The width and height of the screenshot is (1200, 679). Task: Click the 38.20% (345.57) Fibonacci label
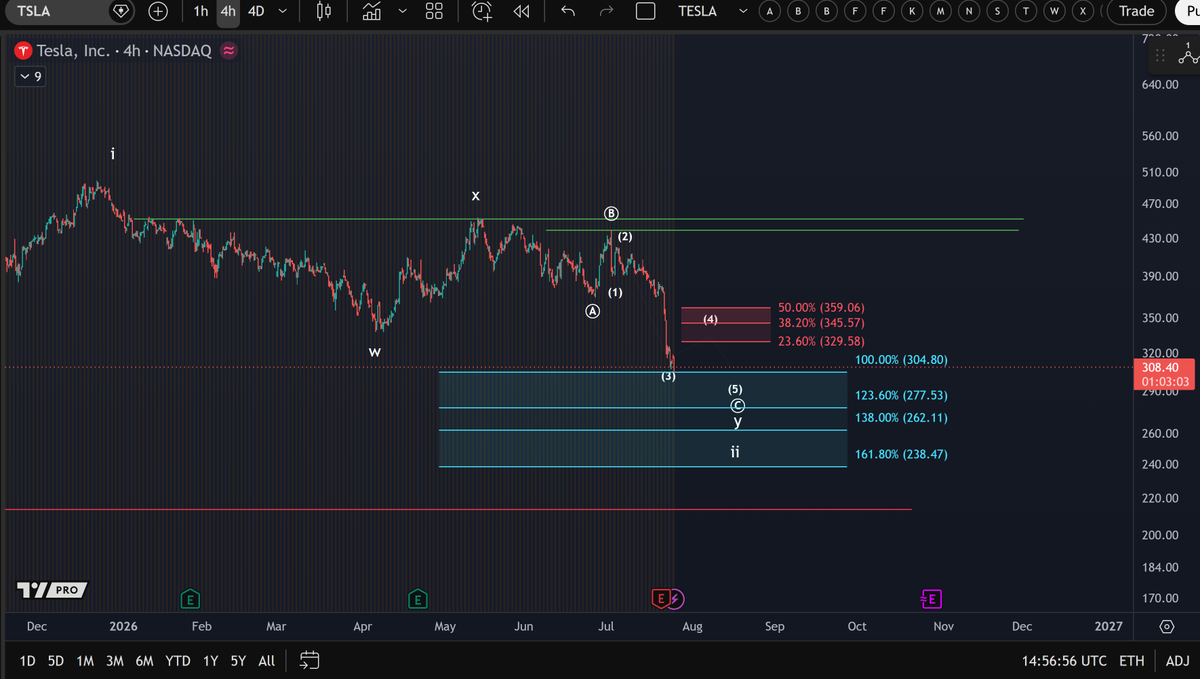coord(821,323)
